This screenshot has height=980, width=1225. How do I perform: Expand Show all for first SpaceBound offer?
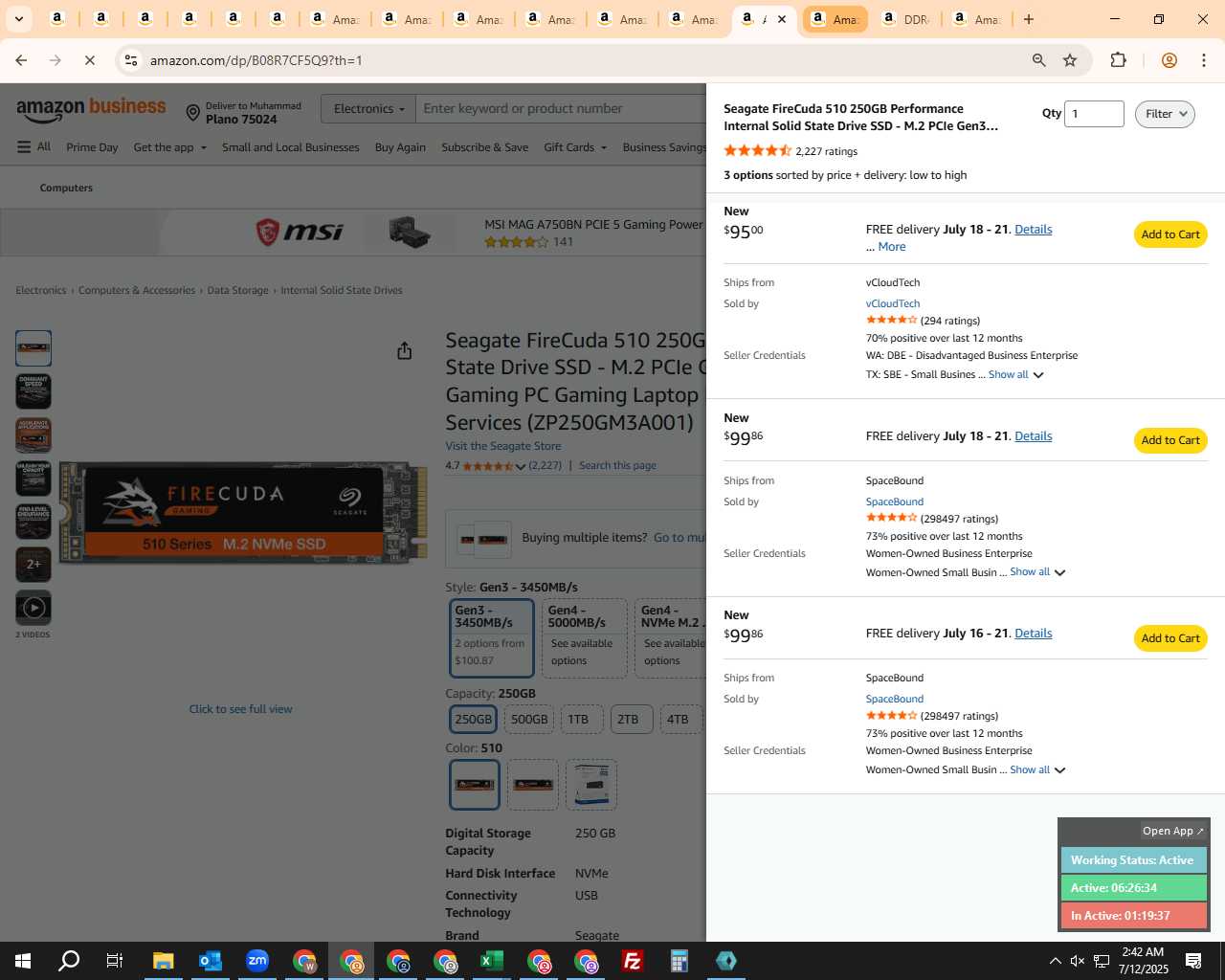[x=1037, y=571]
